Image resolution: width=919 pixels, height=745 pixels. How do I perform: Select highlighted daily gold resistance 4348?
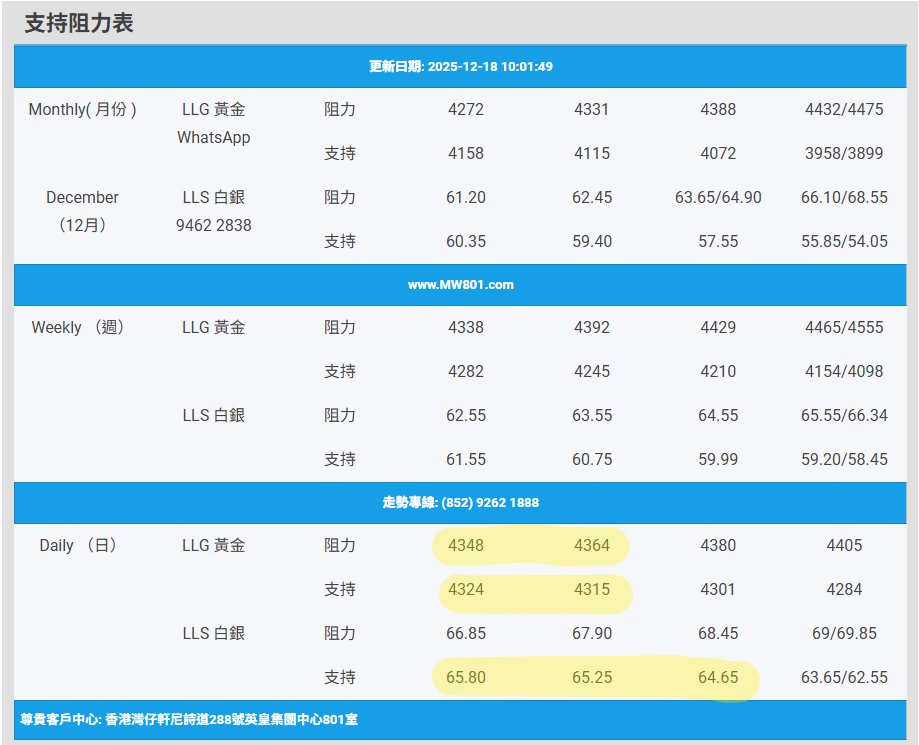coord(466,546)
